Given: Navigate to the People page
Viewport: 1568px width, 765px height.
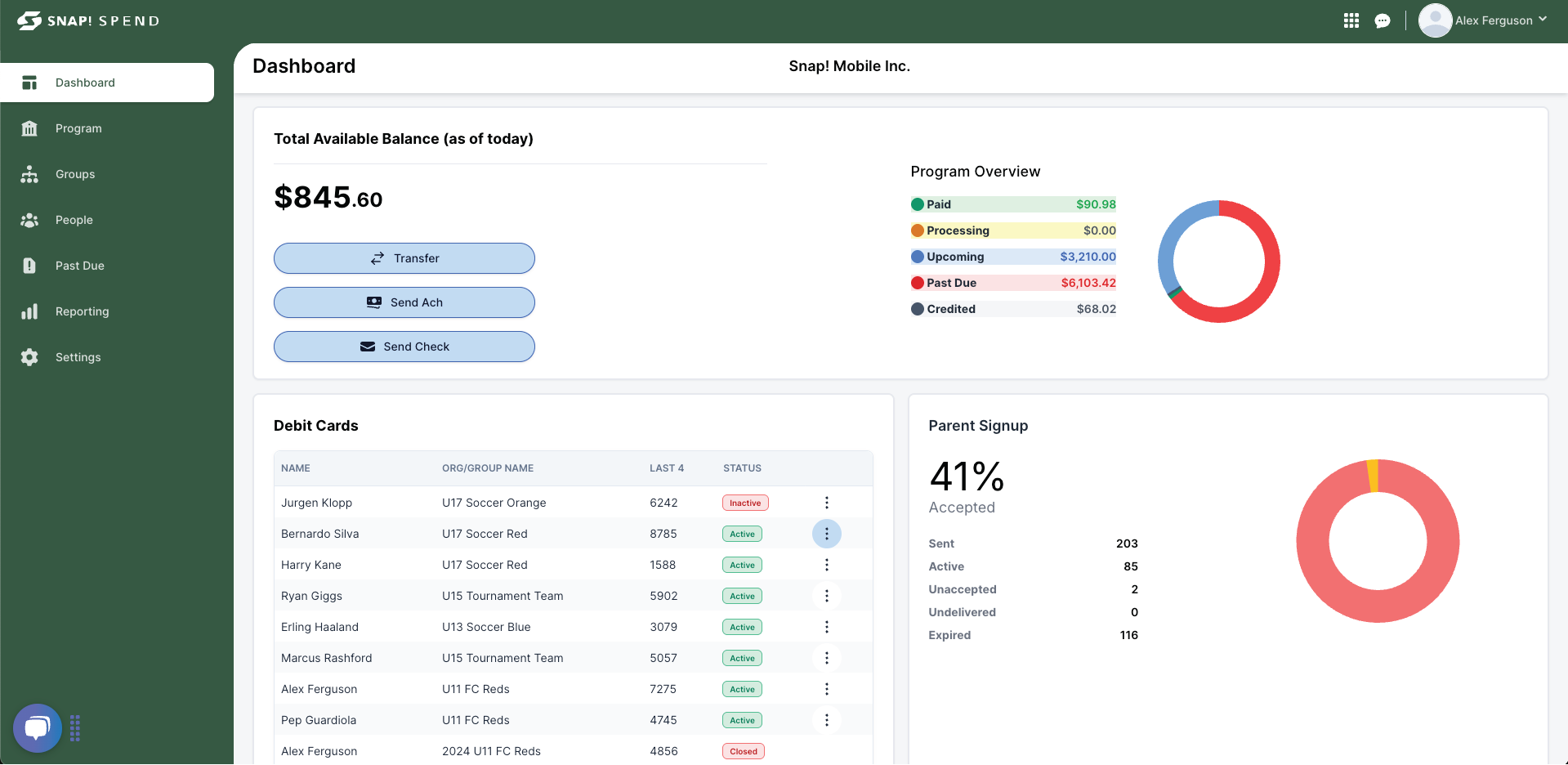Looking at the screenshot, I should click(74, 220).
